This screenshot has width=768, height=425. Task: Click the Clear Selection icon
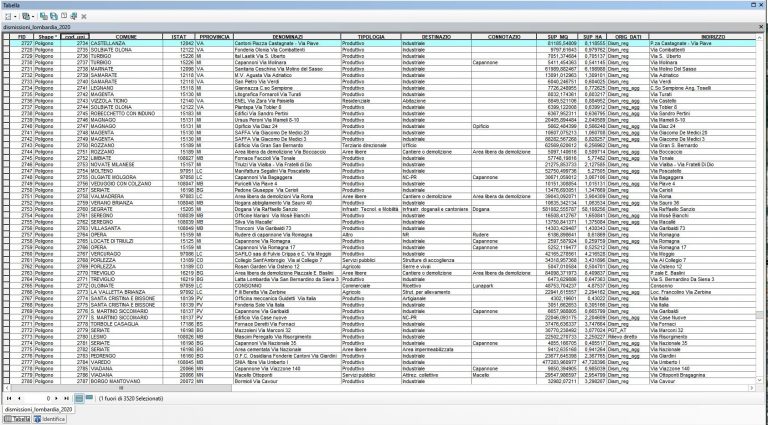pos(63,16)
